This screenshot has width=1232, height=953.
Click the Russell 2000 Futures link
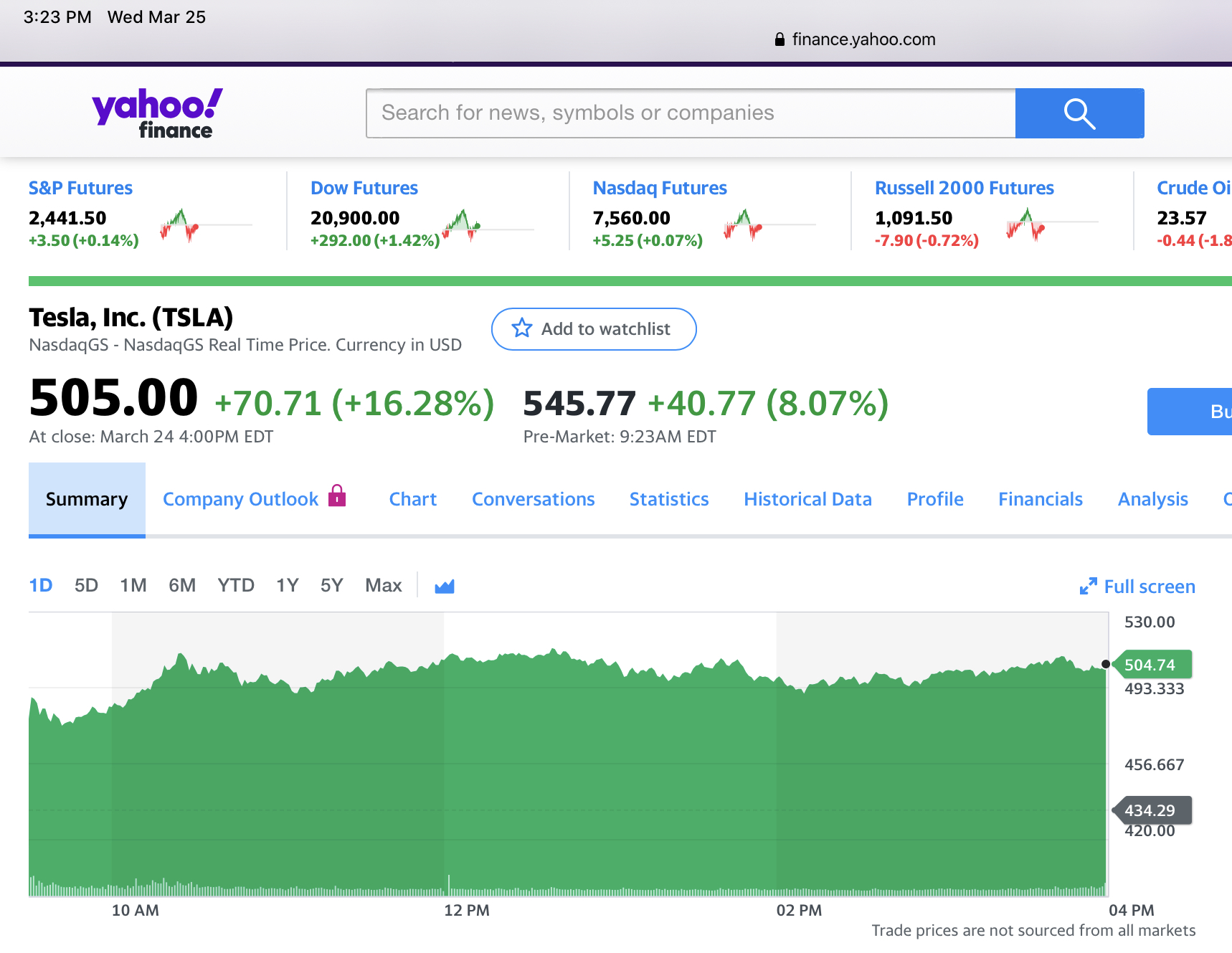pyautogui.click(x=964, y=188)
